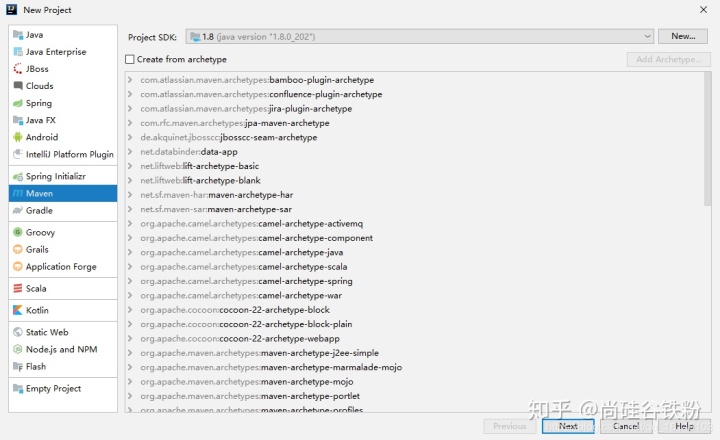Screen dimensions: 720x440
Task: Select cocoon-22-archetype-webapp row
Action: pos(415,338)
